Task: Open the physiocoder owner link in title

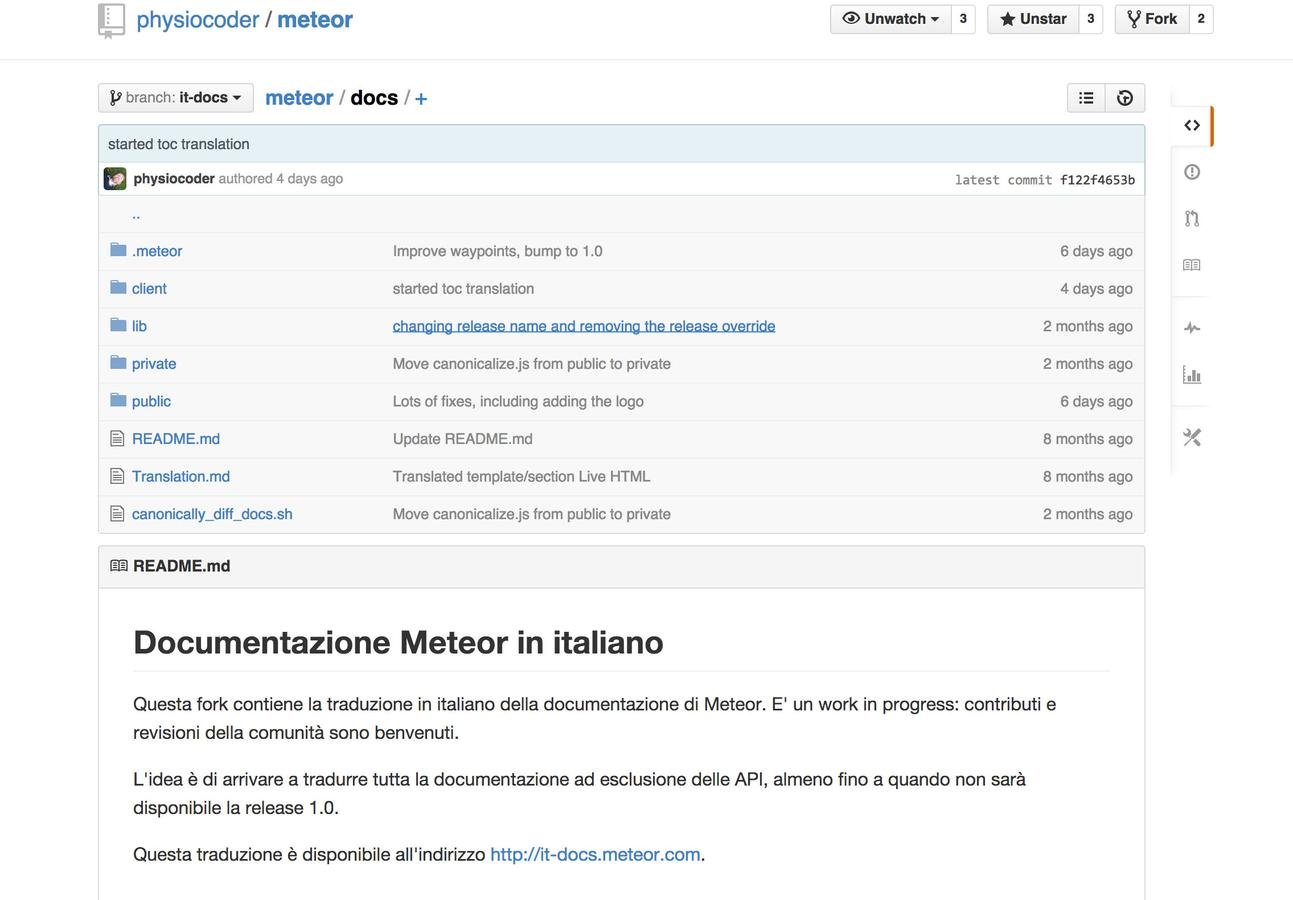Action: click(x=197, y=20)
